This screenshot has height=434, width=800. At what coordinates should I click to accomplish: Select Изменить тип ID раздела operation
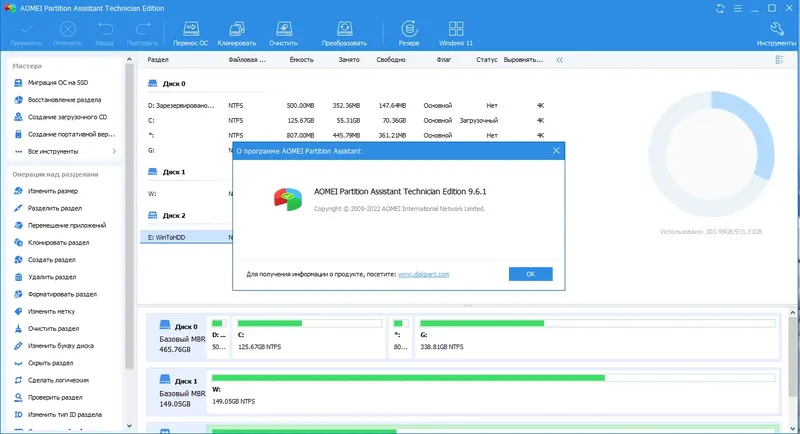click(x=65, y=415)
